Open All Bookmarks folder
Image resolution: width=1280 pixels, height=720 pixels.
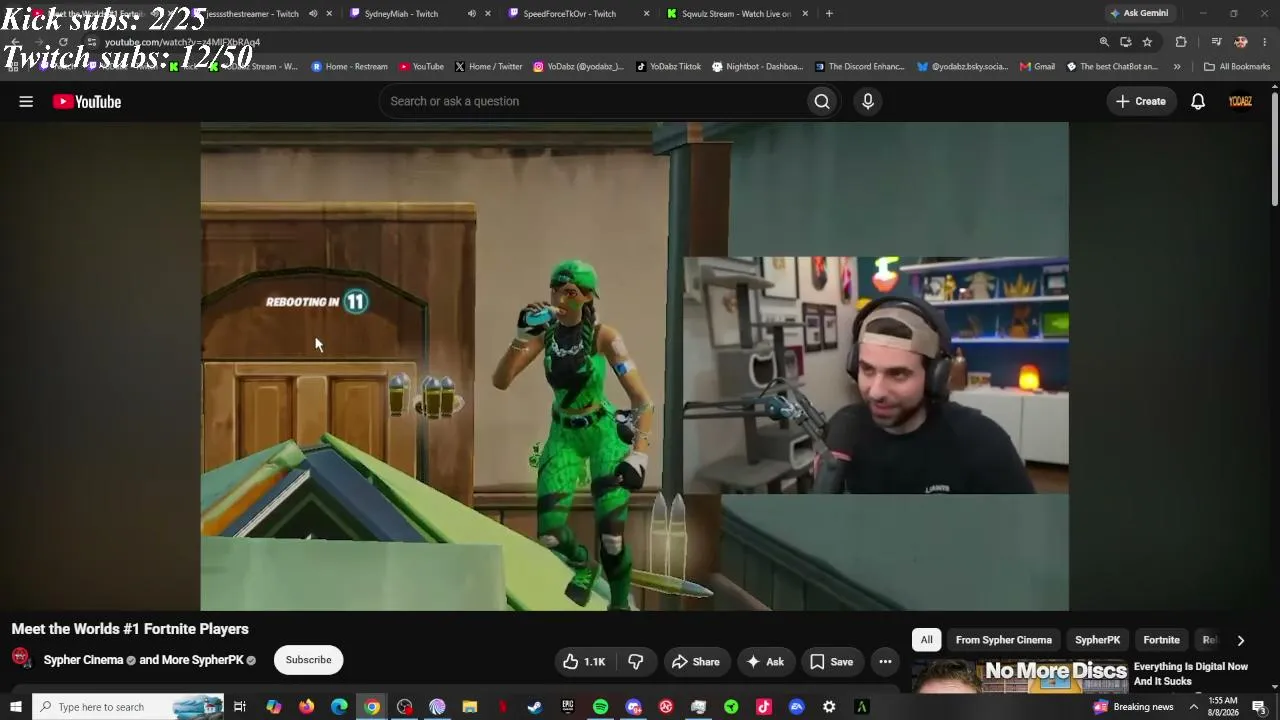click(1237, 67)
